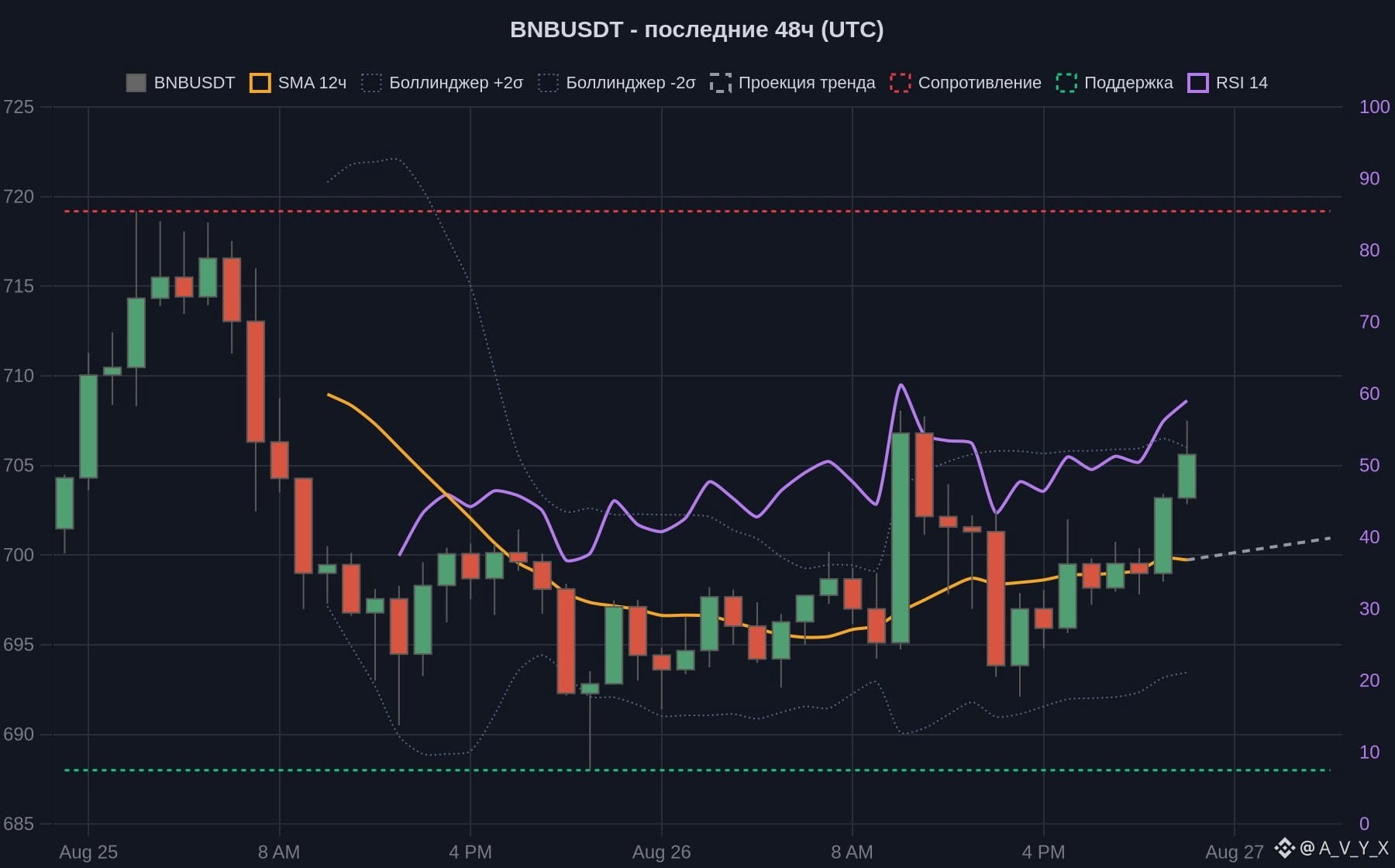Click the orange SMA 12ч swatch
Image resolution: width=1395 pixels, height=868 pixels.
260,83
